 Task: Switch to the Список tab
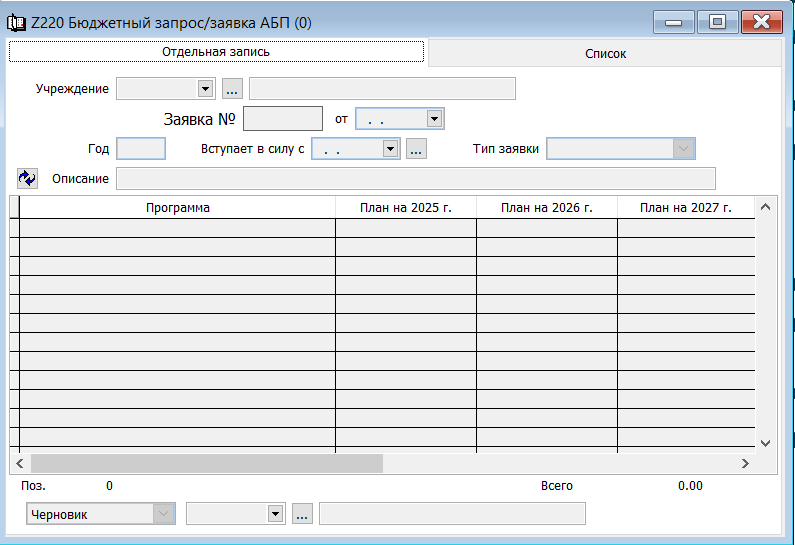[605, 54]
